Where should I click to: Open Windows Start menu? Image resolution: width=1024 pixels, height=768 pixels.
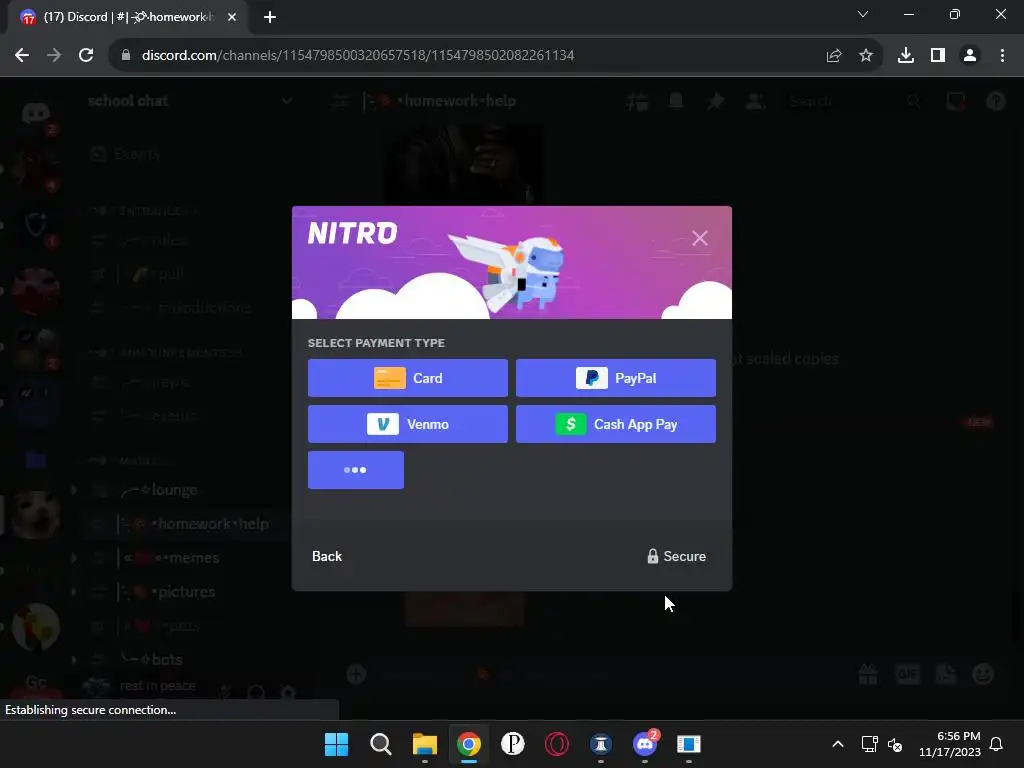point(336,744)
